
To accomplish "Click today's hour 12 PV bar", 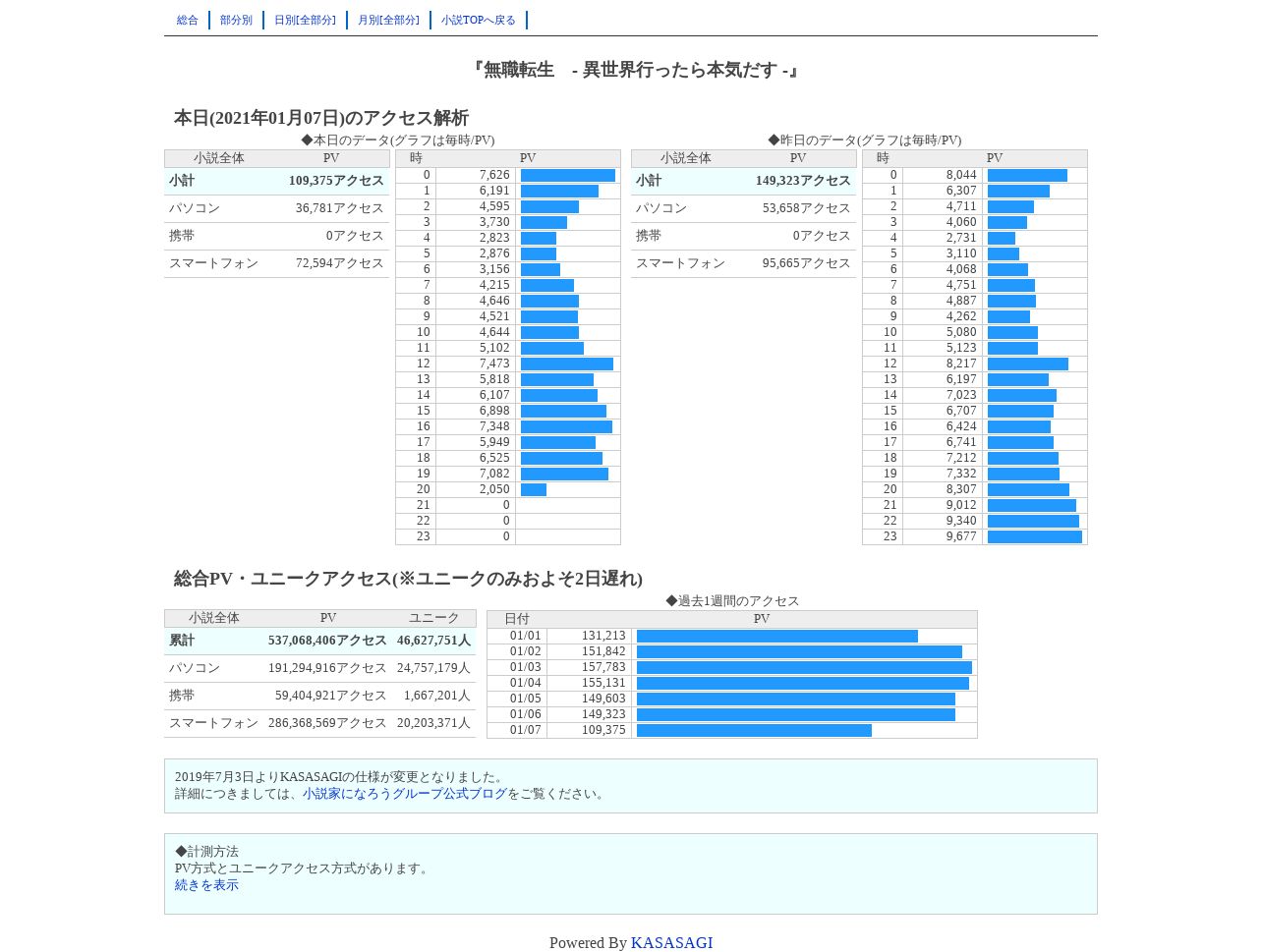I will click(567, 364).
